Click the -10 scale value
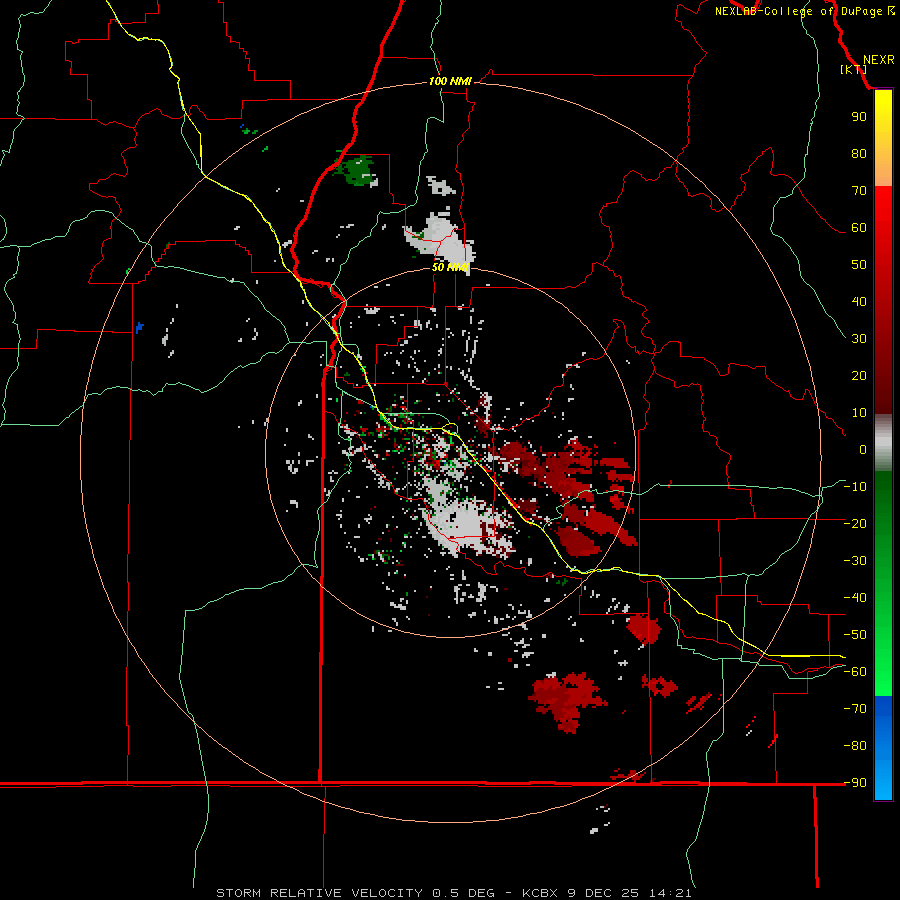 click(x=855, y=487)
